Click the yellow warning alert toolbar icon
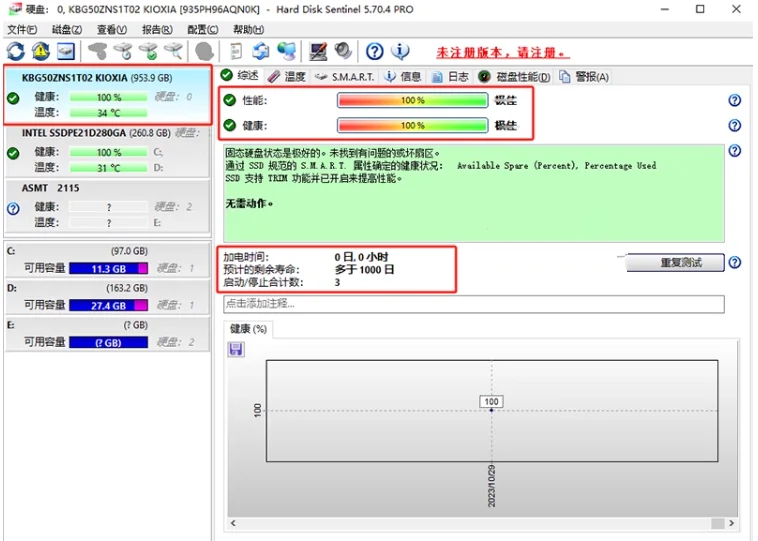758x541 pixels. pyautogui.click(x=40, y=51)
